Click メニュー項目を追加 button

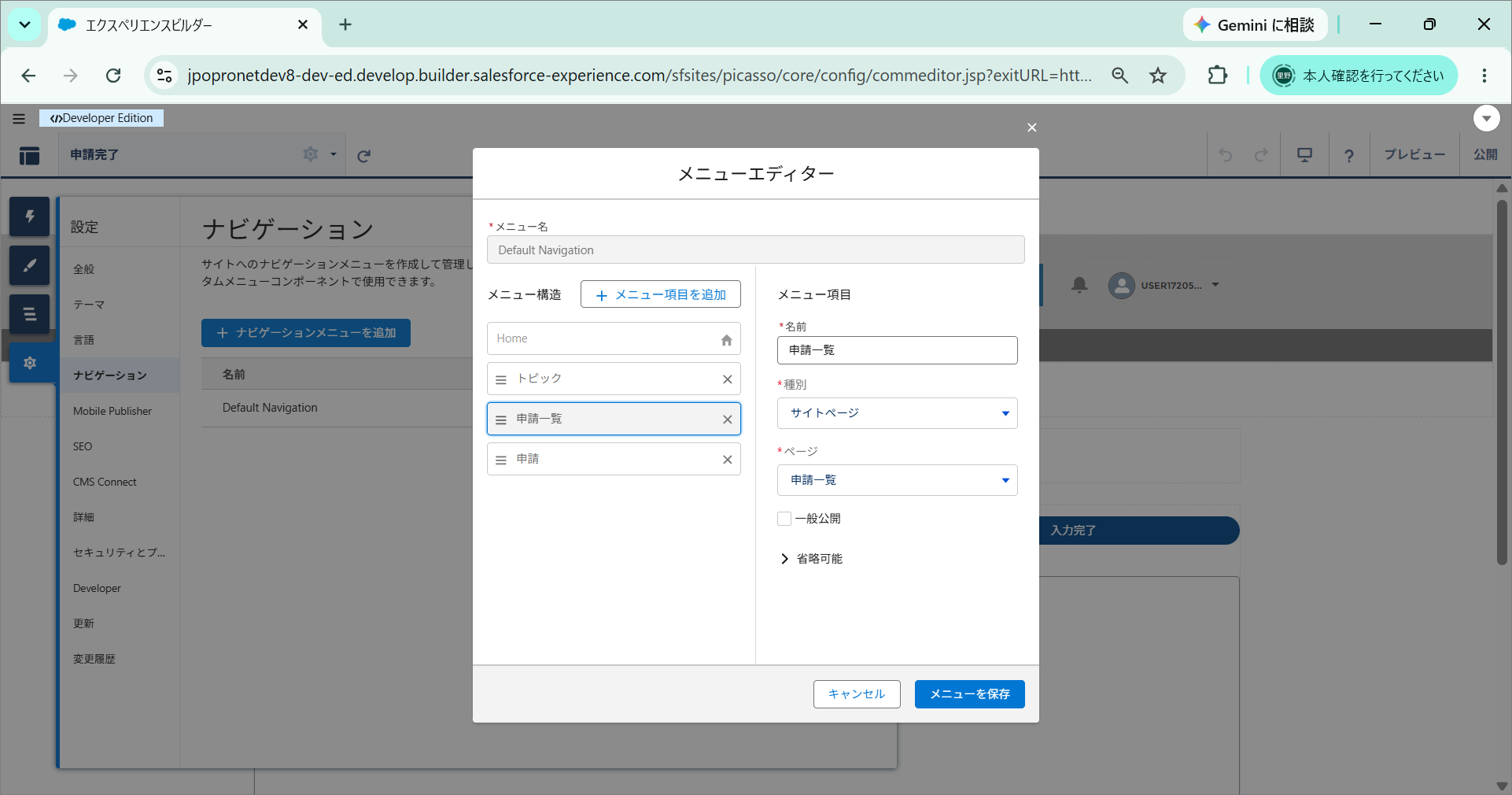coord(661,294)
